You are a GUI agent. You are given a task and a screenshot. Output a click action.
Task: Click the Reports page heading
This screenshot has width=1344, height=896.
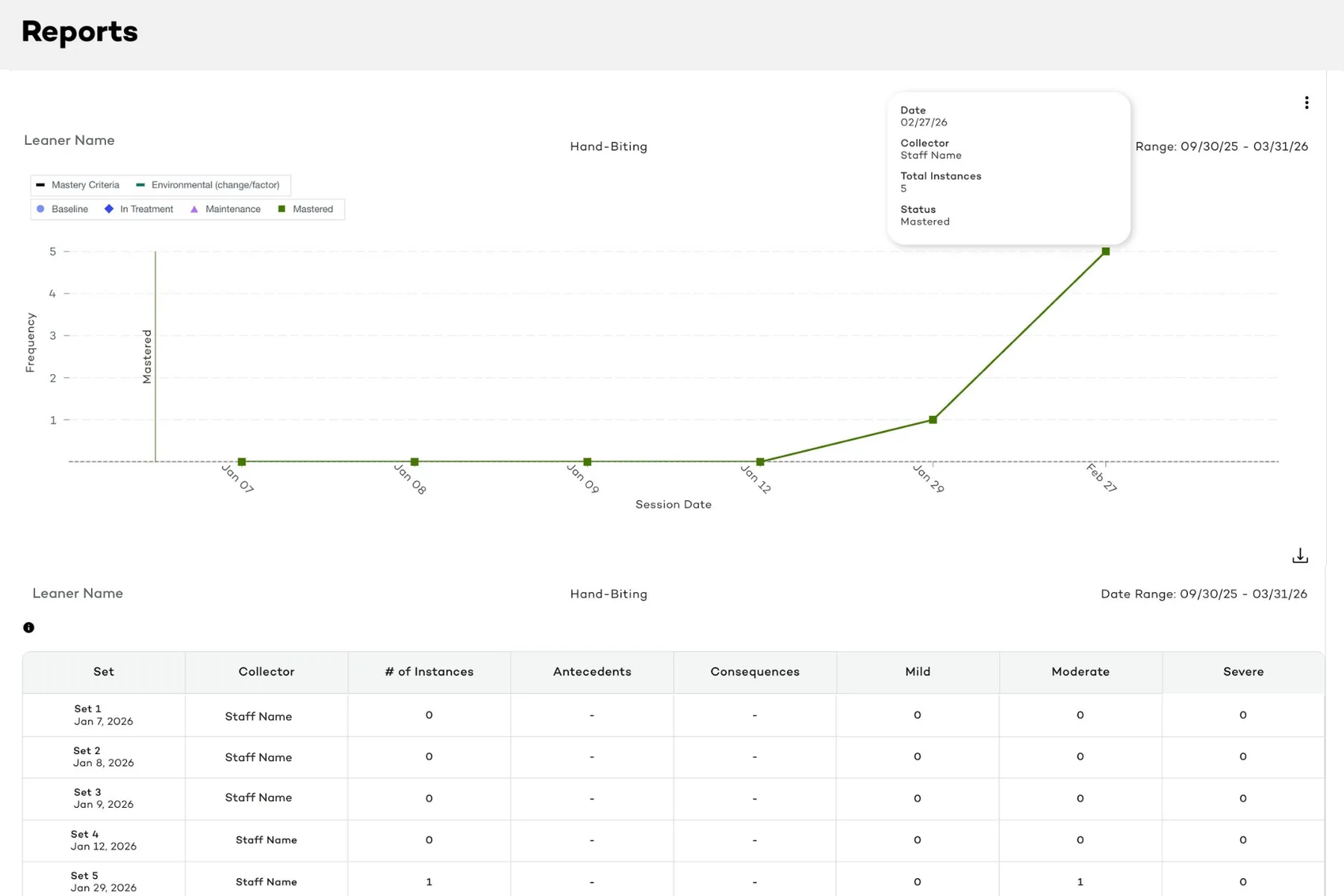click(80, 32)
